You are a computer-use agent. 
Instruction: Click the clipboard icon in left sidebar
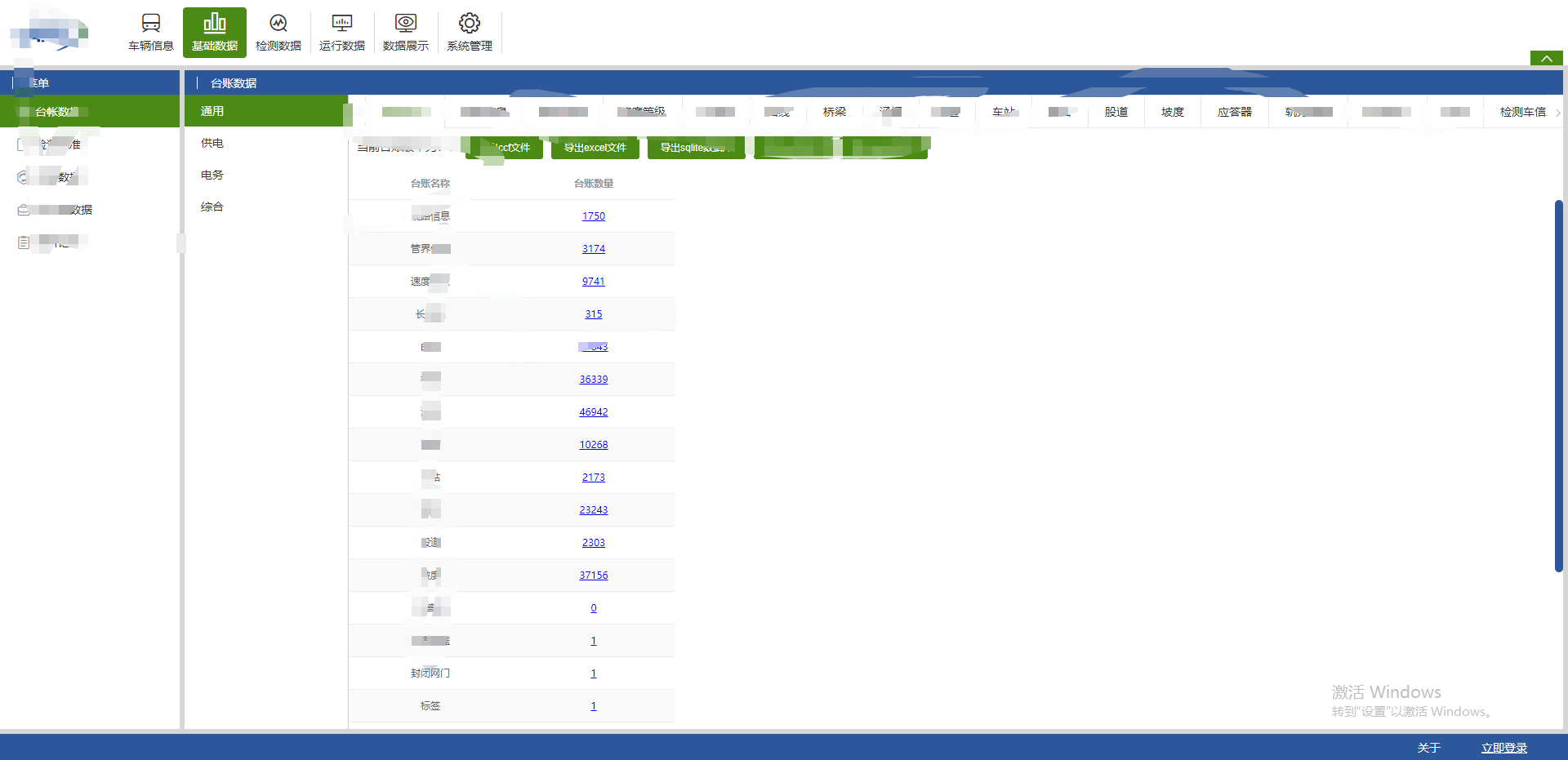click(24, 242)
